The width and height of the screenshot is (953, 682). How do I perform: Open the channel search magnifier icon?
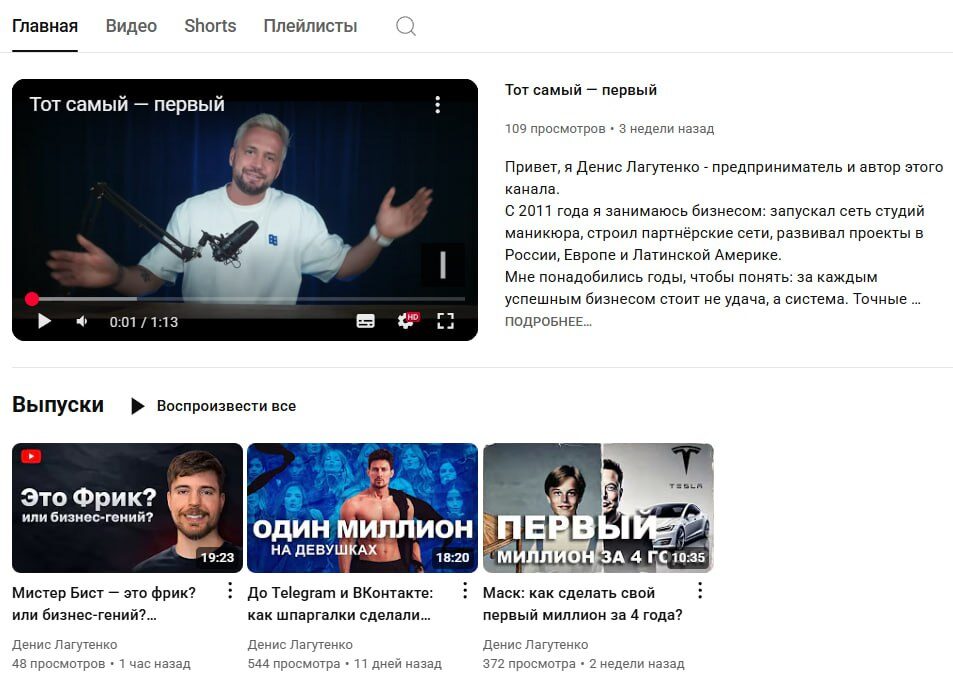[405, 26]
